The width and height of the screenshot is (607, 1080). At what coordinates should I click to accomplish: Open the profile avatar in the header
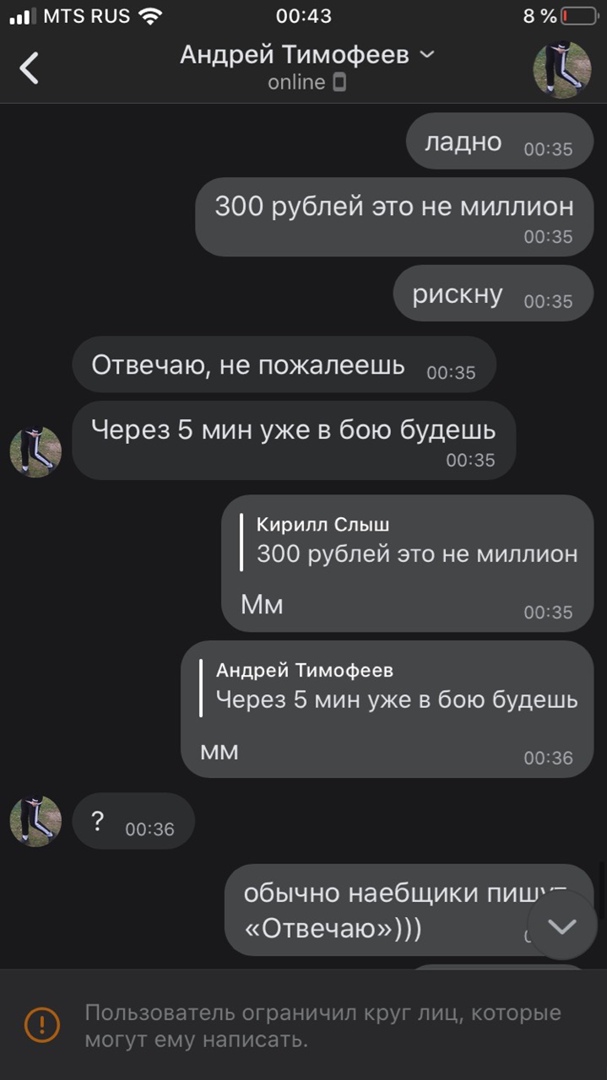click(x=562, y=69)
